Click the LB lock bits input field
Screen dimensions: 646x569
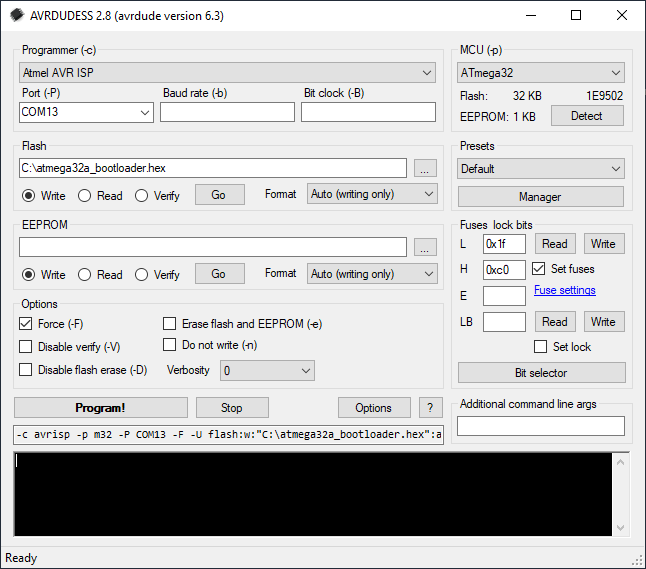pyautogui.click(x=504, y=321)
